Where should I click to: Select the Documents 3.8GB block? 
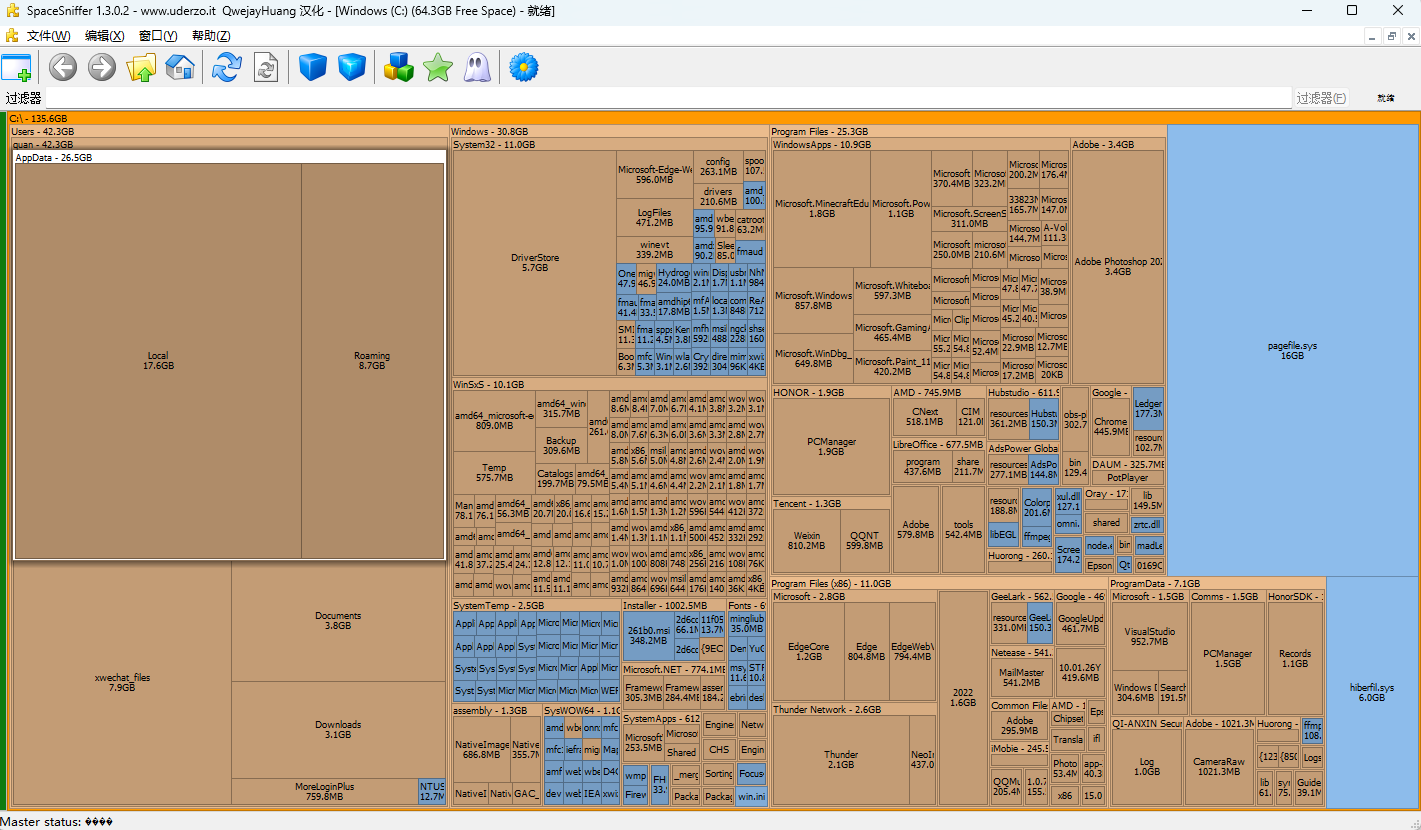point(338,621)
